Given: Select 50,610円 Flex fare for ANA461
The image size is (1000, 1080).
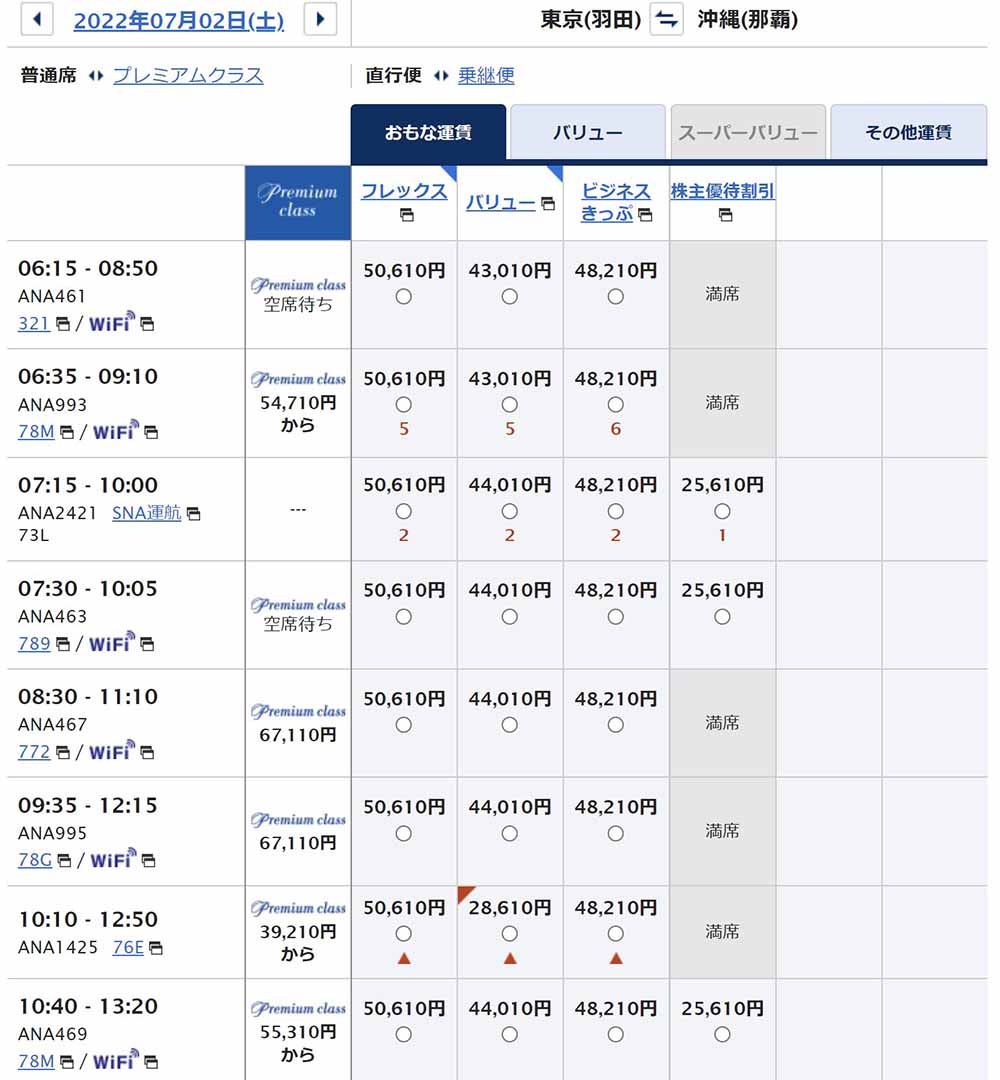Looking at the screenshot, I should tap(404, 297).
